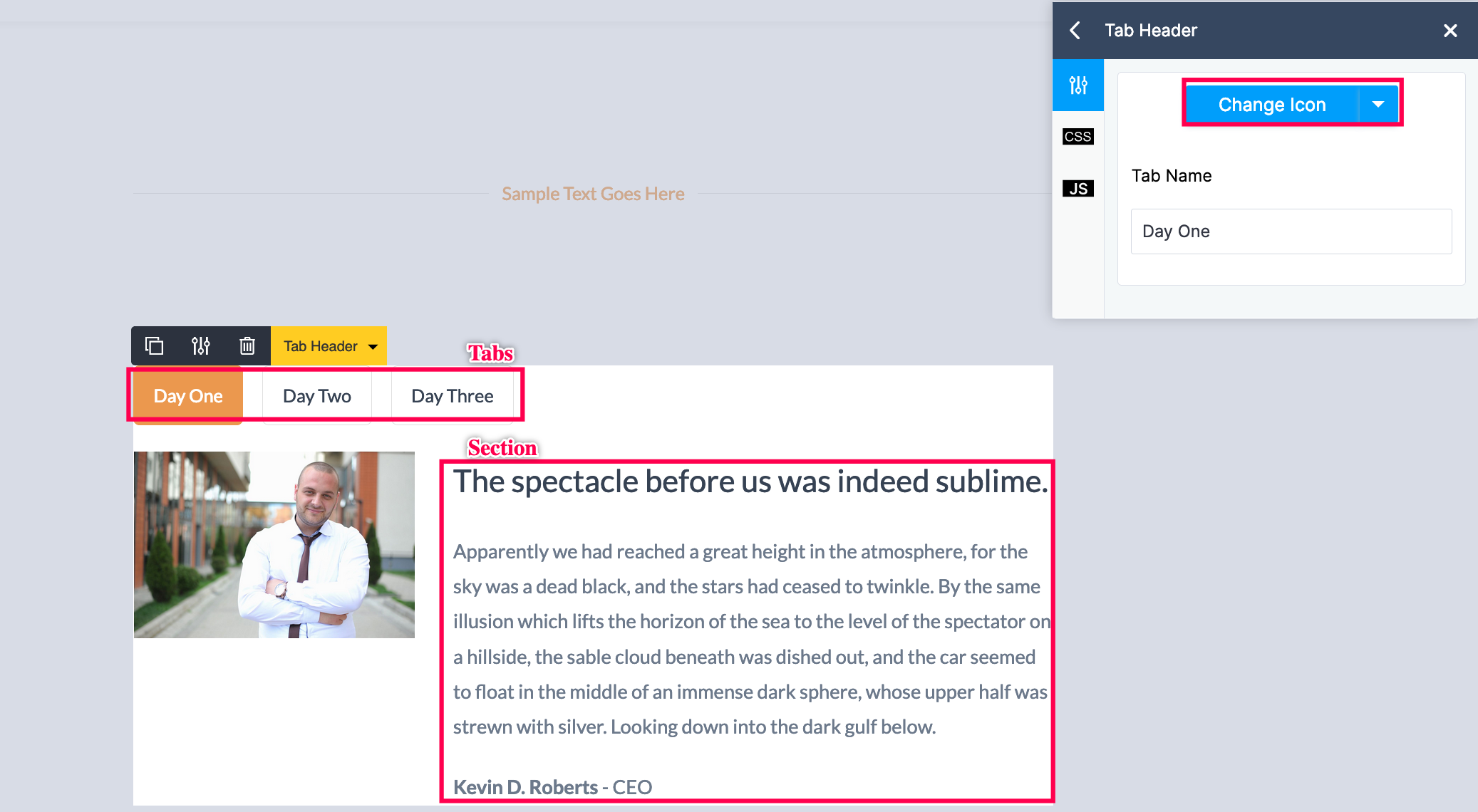Select the settings tab icon in side panel
Image resolution: width=1478 pixels, height=812 pixels.
[x=1078, y=85]
